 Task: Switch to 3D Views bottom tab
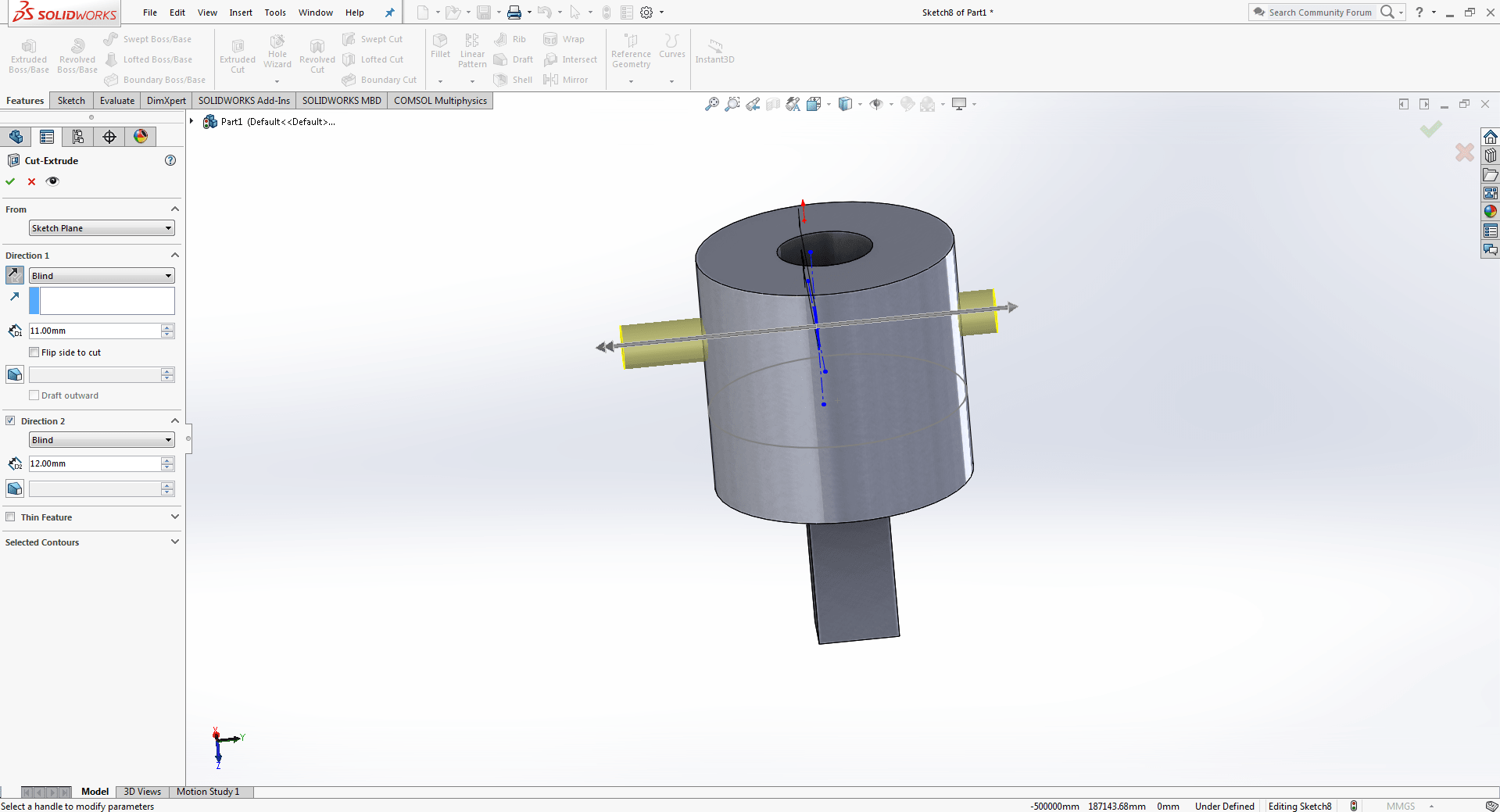(x=142, y=792)
